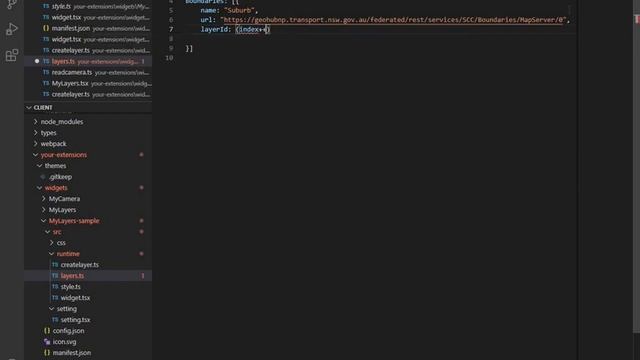Collapse the themes folder

88,166
